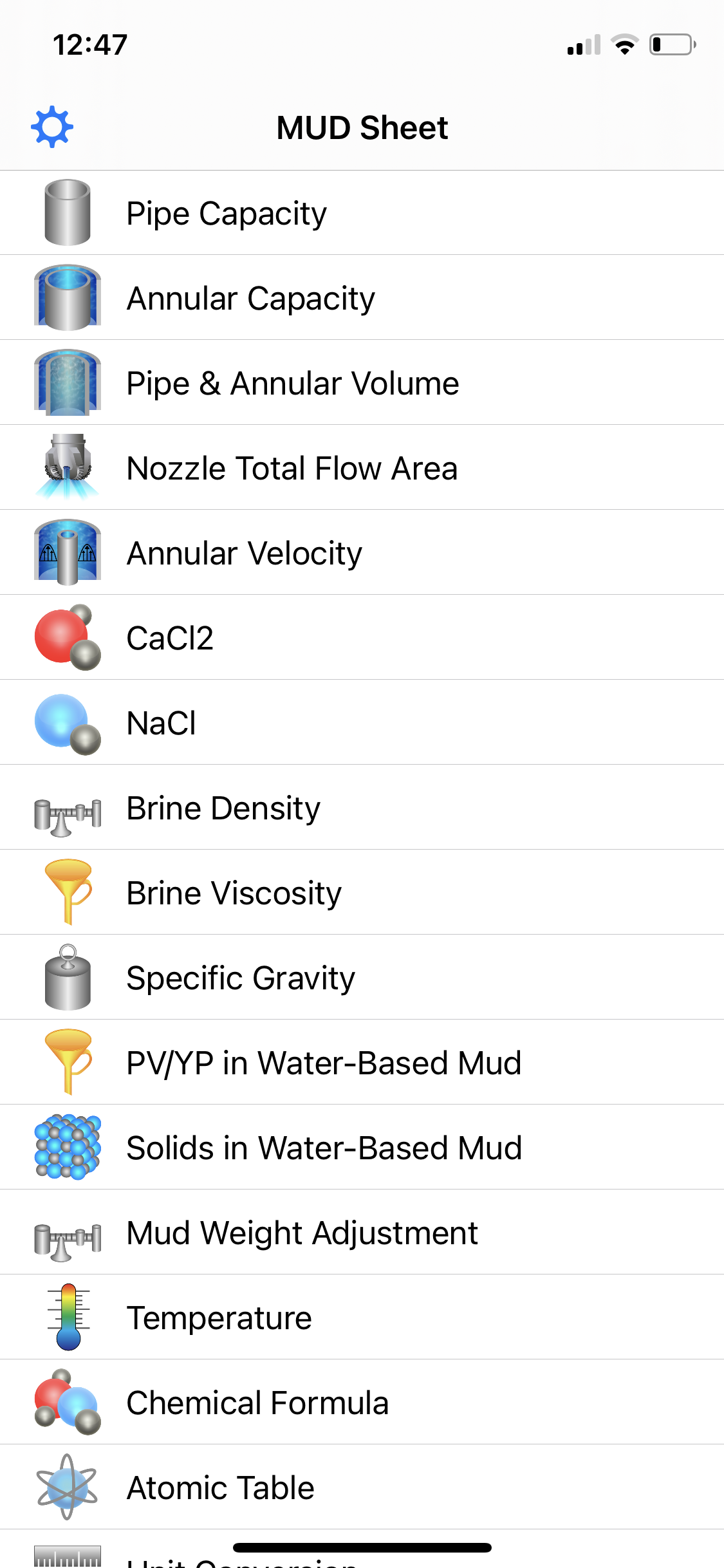Tap the Specific Gravity weight icon
Viewport: 724px width, 1568px height.
coord(68,977)
